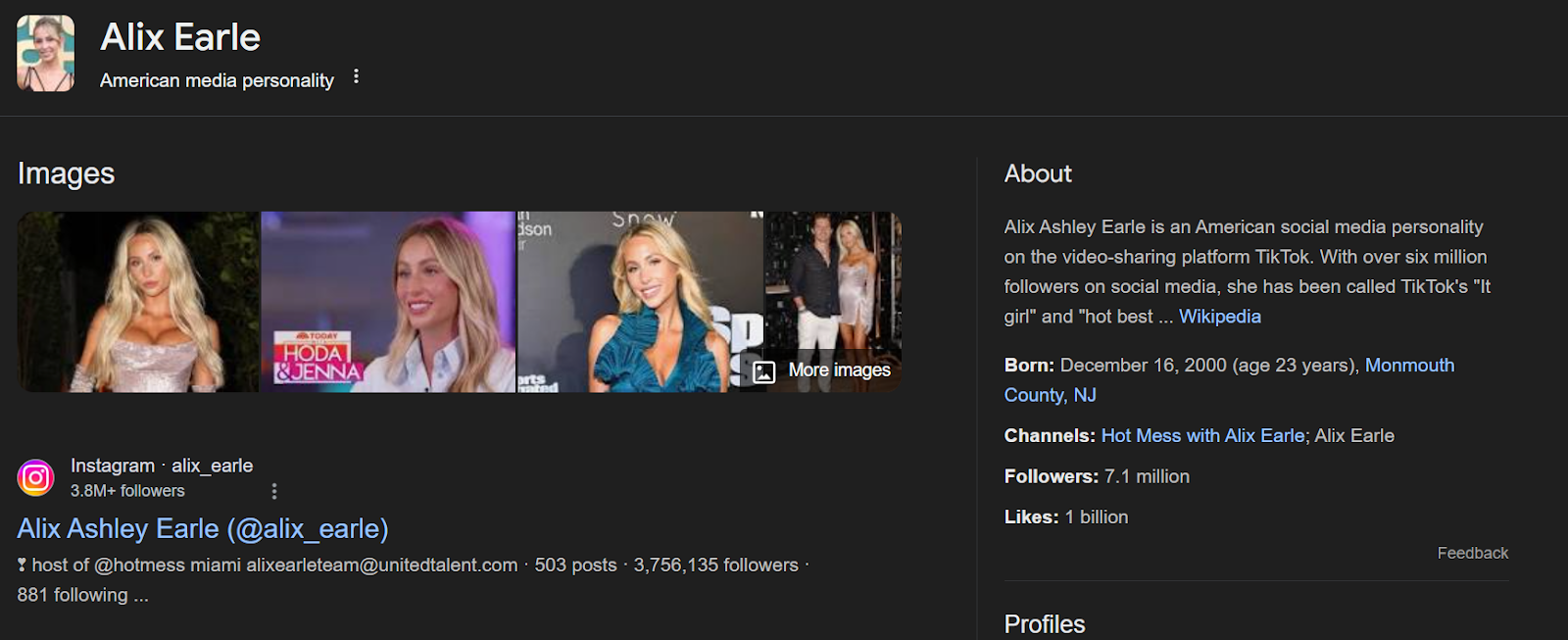Screen dimensions: 1568x640
Task: Click the Feedback link under About panel
Action: click(1473, 553)
